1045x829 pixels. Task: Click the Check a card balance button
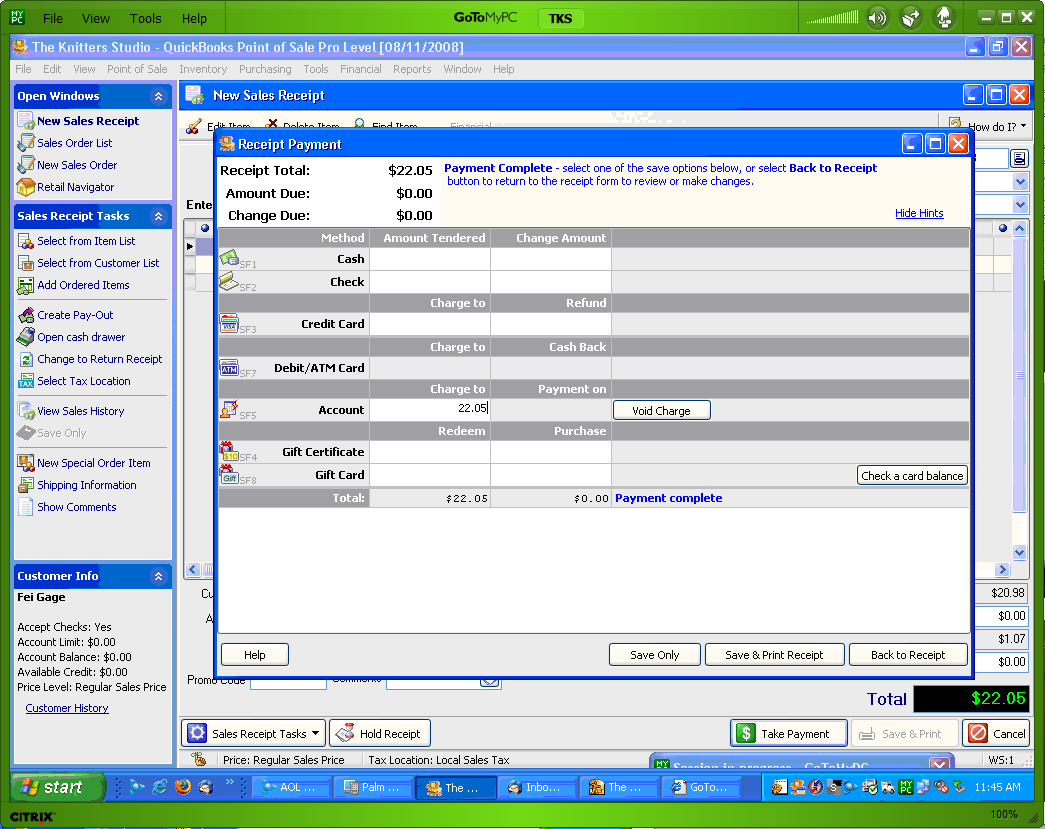click(912, 476)
